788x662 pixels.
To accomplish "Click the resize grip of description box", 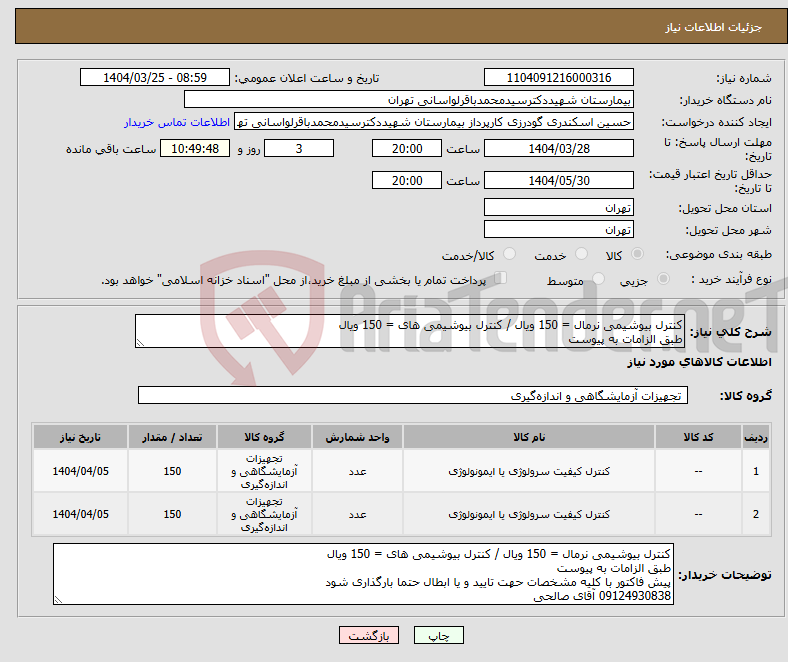I will tap(140, 343).
